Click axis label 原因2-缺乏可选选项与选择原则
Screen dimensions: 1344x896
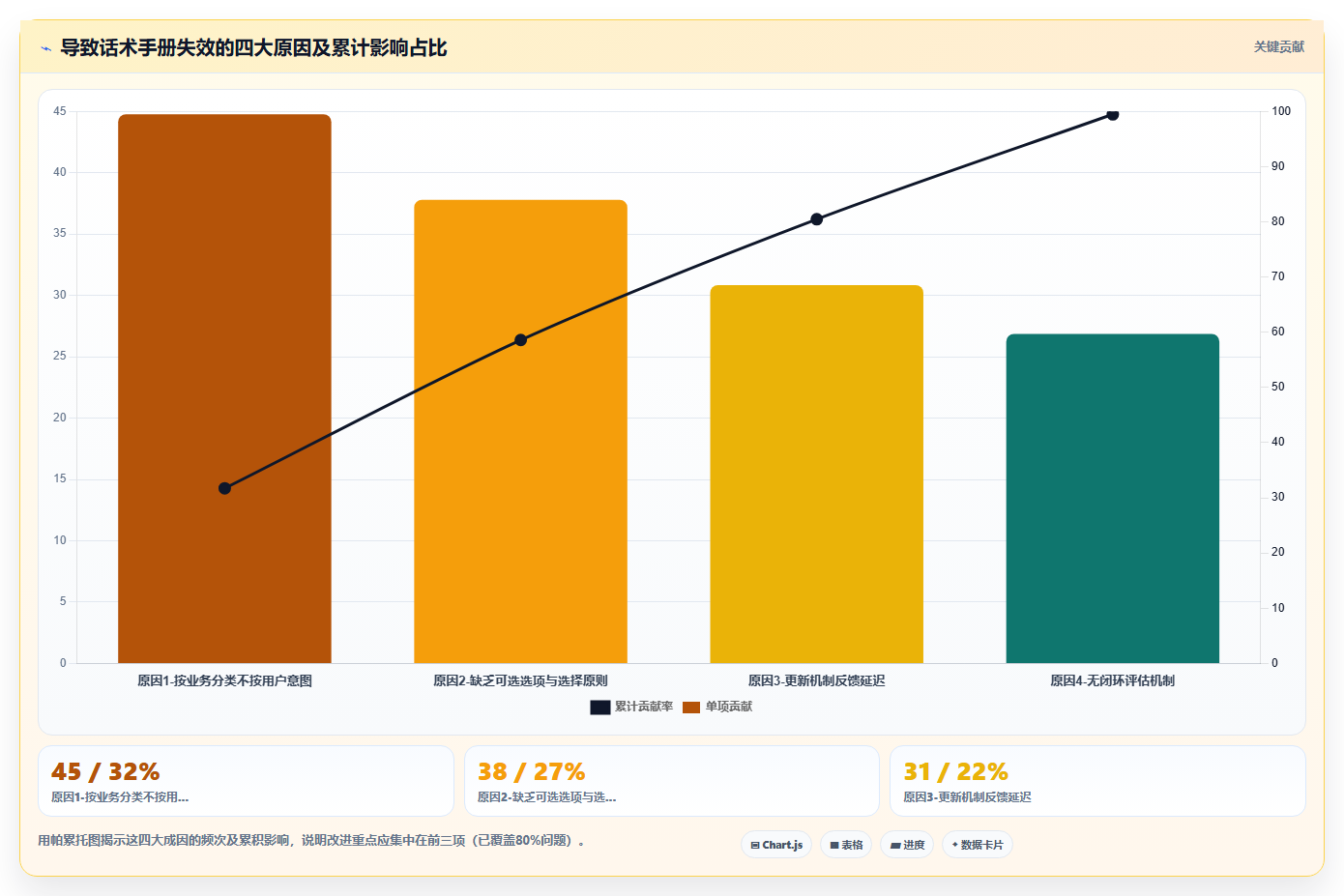(520, 680)
